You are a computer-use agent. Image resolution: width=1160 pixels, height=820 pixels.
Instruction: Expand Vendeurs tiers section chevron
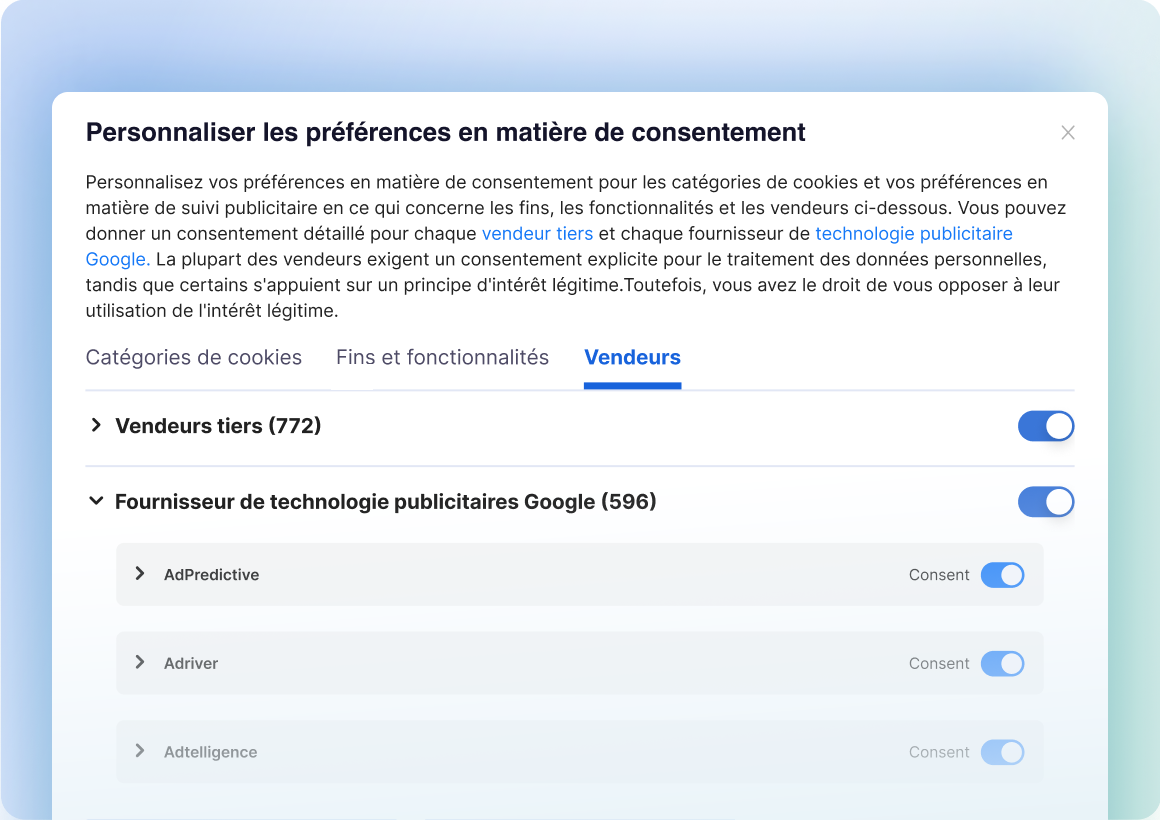pyautogui.click(x=96, y=426)
